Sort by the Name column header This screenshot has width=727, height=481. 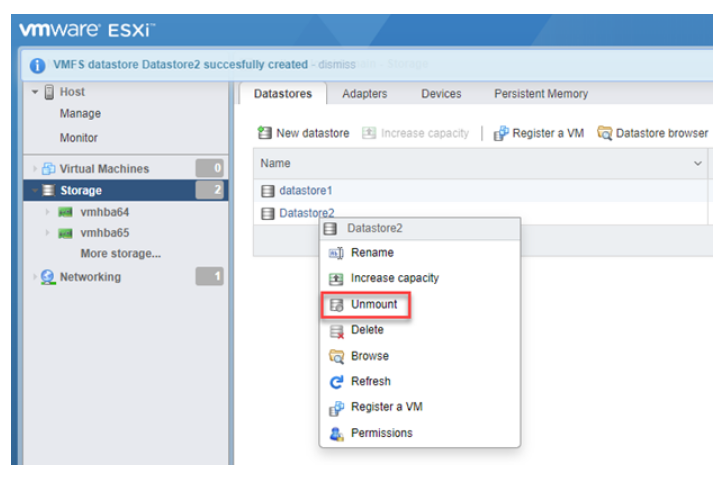click(x=275, y=163)
